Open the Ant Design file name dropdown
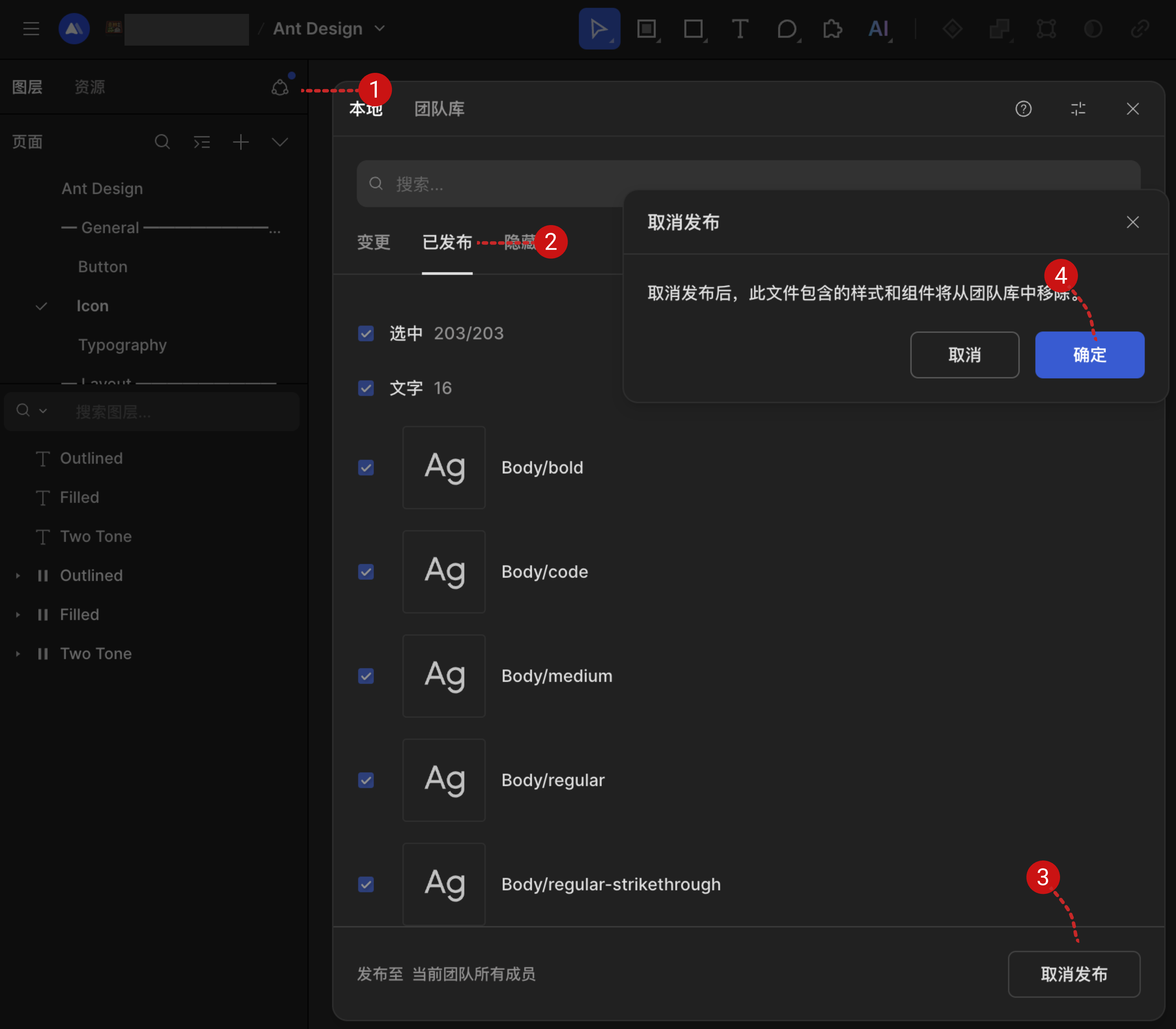The image size is (1176, 1029). point(379,28)
